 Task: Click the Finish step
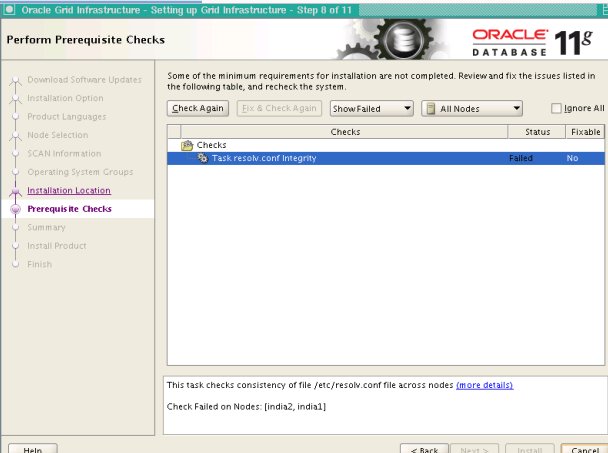pos(39,264)
